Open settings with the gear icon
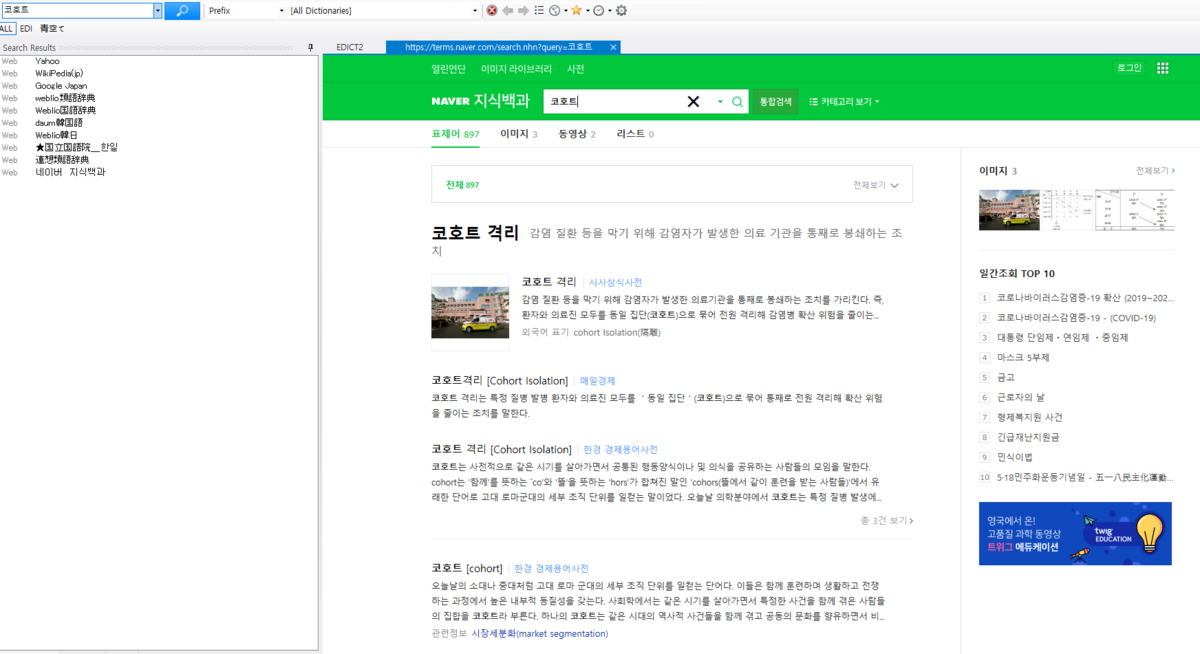 [x=621, y=10]
